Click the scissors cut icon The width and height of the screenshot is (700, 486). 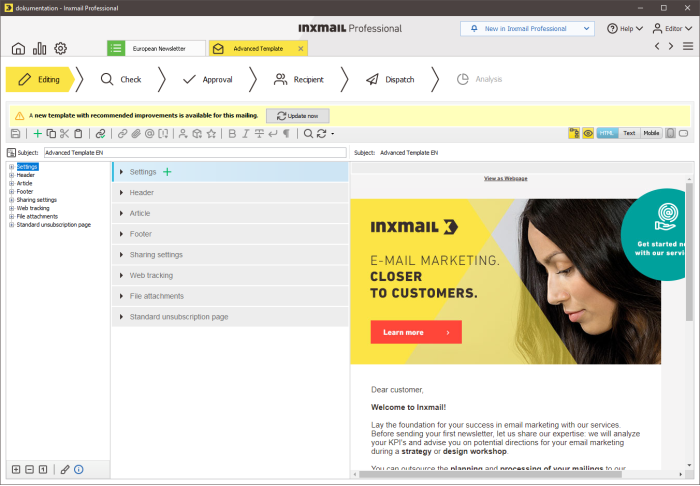(x=64, y=133)
